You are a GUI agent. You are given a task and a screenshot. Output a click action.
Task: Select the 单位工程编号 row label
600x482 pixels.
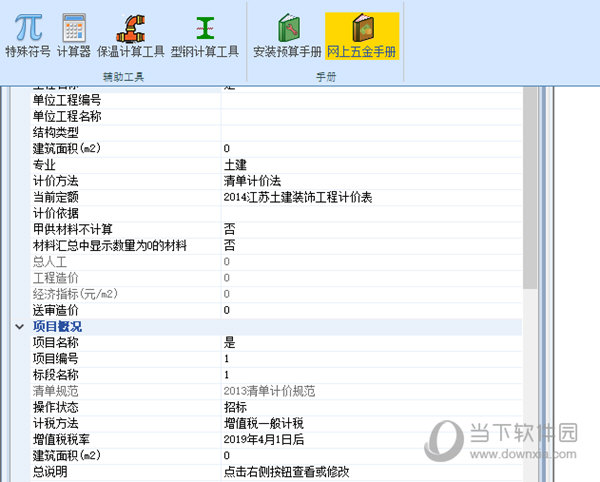[x=67, y=101]
